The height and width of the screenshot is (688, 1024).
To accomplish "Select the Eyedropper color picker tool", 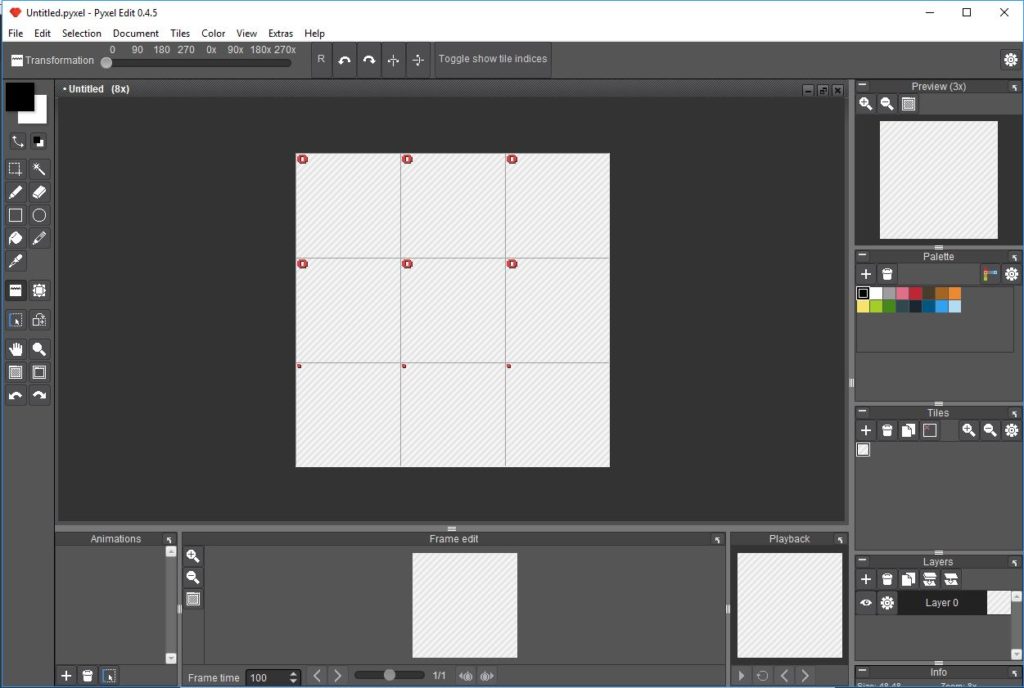I will tap(15, 261).
